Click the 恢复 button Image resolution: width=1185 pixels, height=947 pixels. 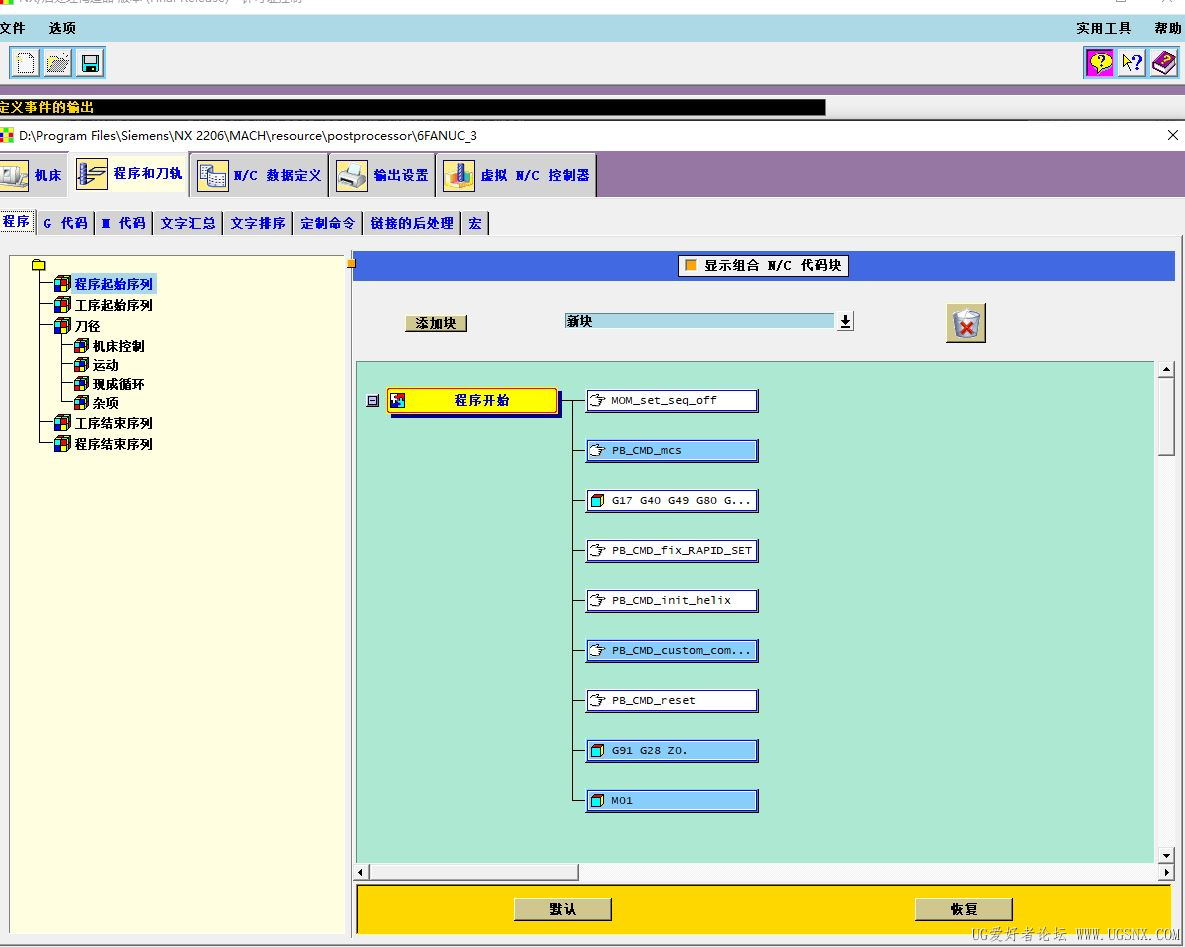[964, 909]
